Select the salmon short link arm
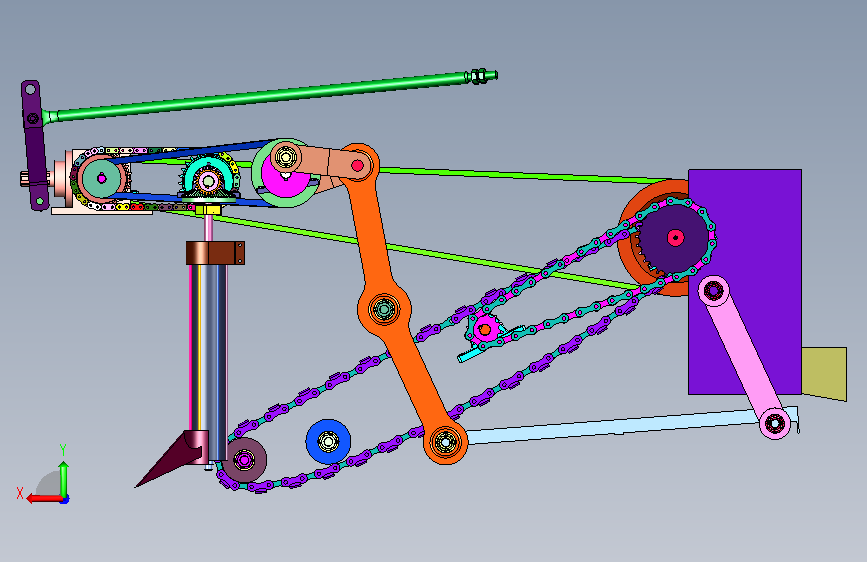 point(323,163)
